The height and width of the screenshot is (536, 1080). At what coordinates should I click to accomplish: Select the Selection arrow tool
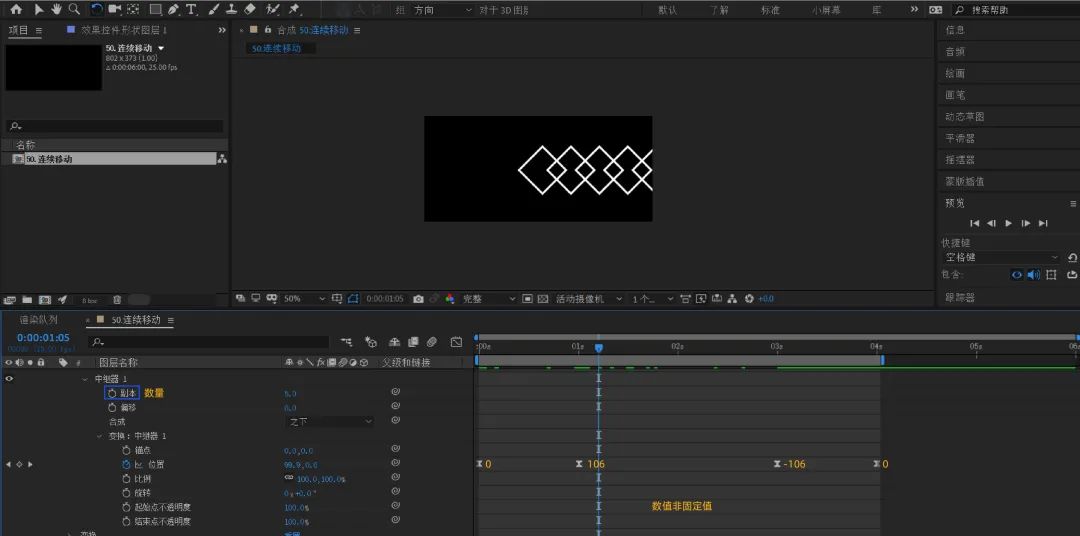tap(39, 10)
